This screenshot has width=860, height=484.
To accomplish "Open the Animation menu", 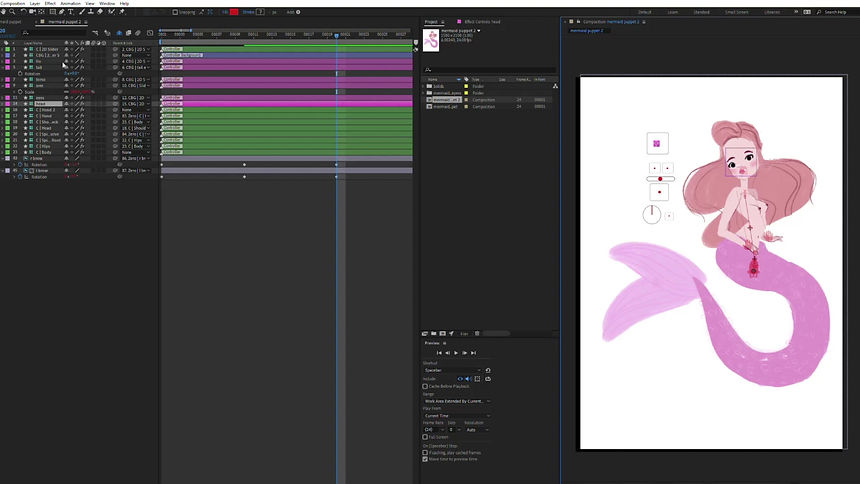I will point(70,3).
